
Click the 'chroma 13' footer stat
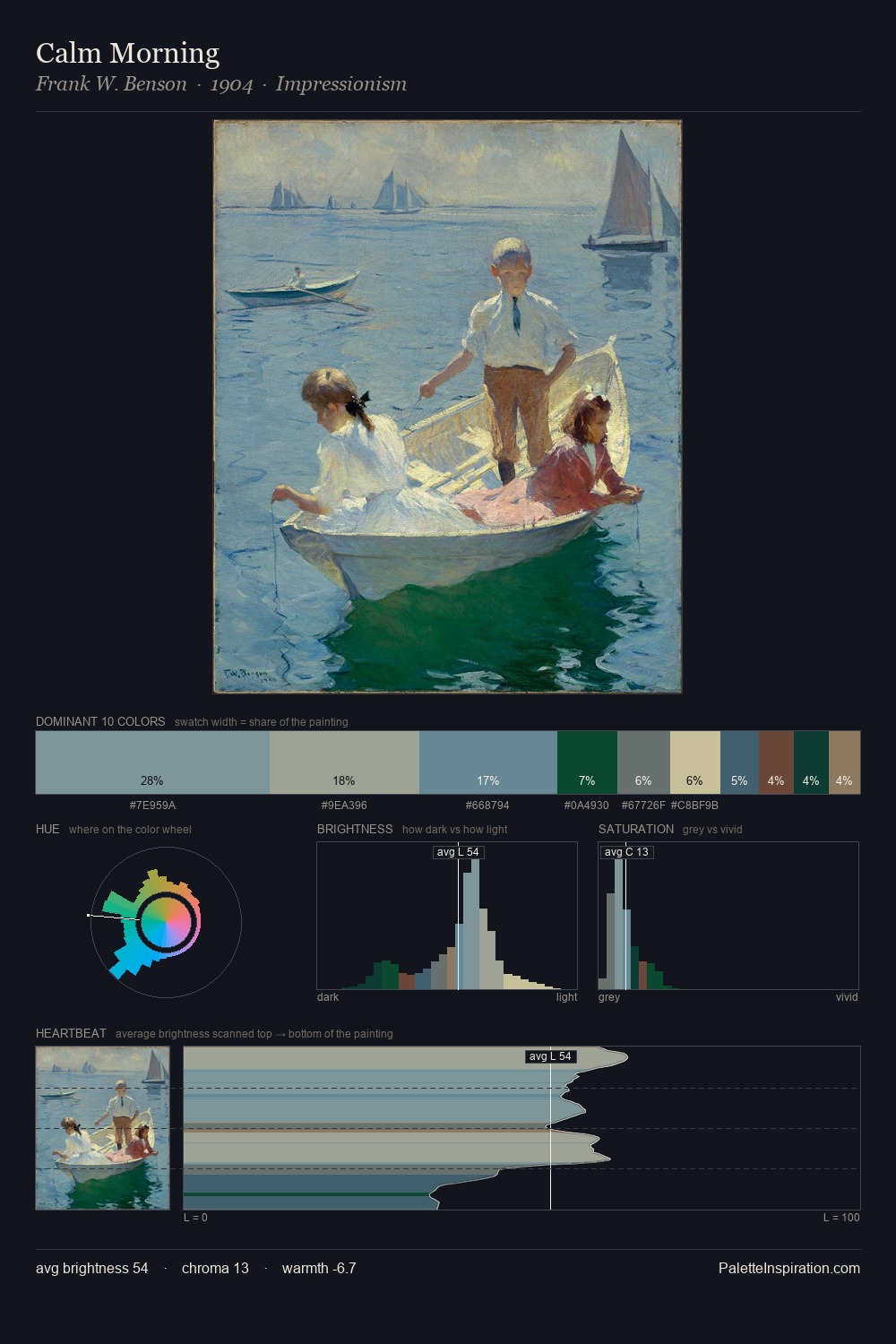(x=215, y=1268)
